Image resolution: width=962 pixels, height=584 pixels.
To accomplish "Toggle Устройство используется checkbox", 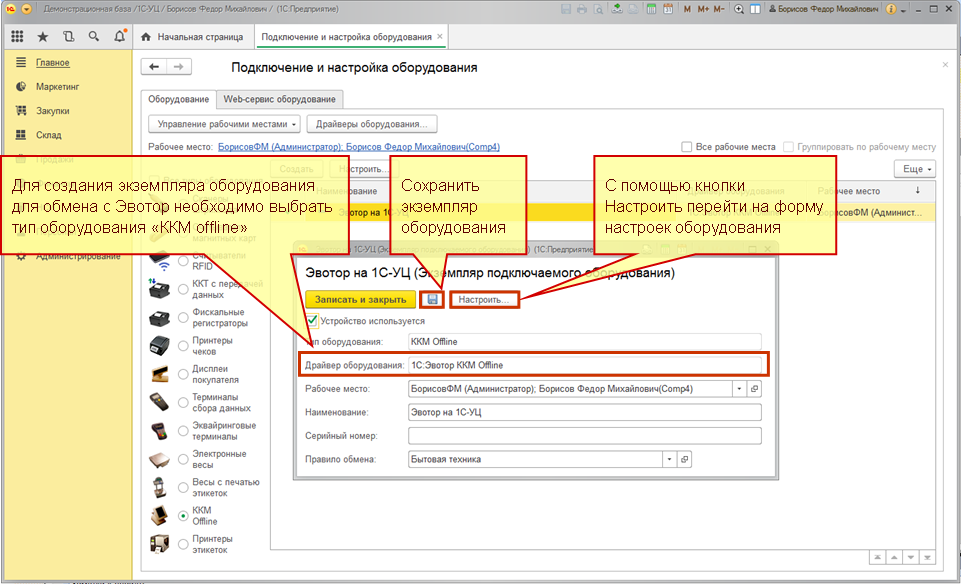I will (312, 320).
